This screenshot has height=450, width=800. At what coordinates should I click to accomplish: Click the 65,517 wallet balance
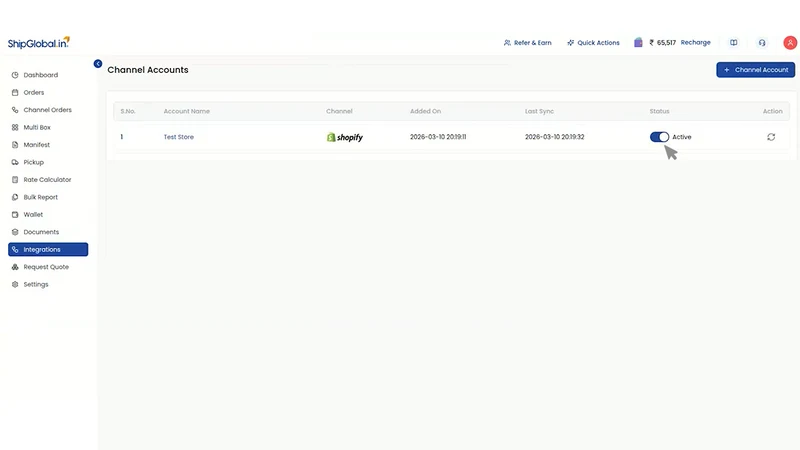[663, 43]
